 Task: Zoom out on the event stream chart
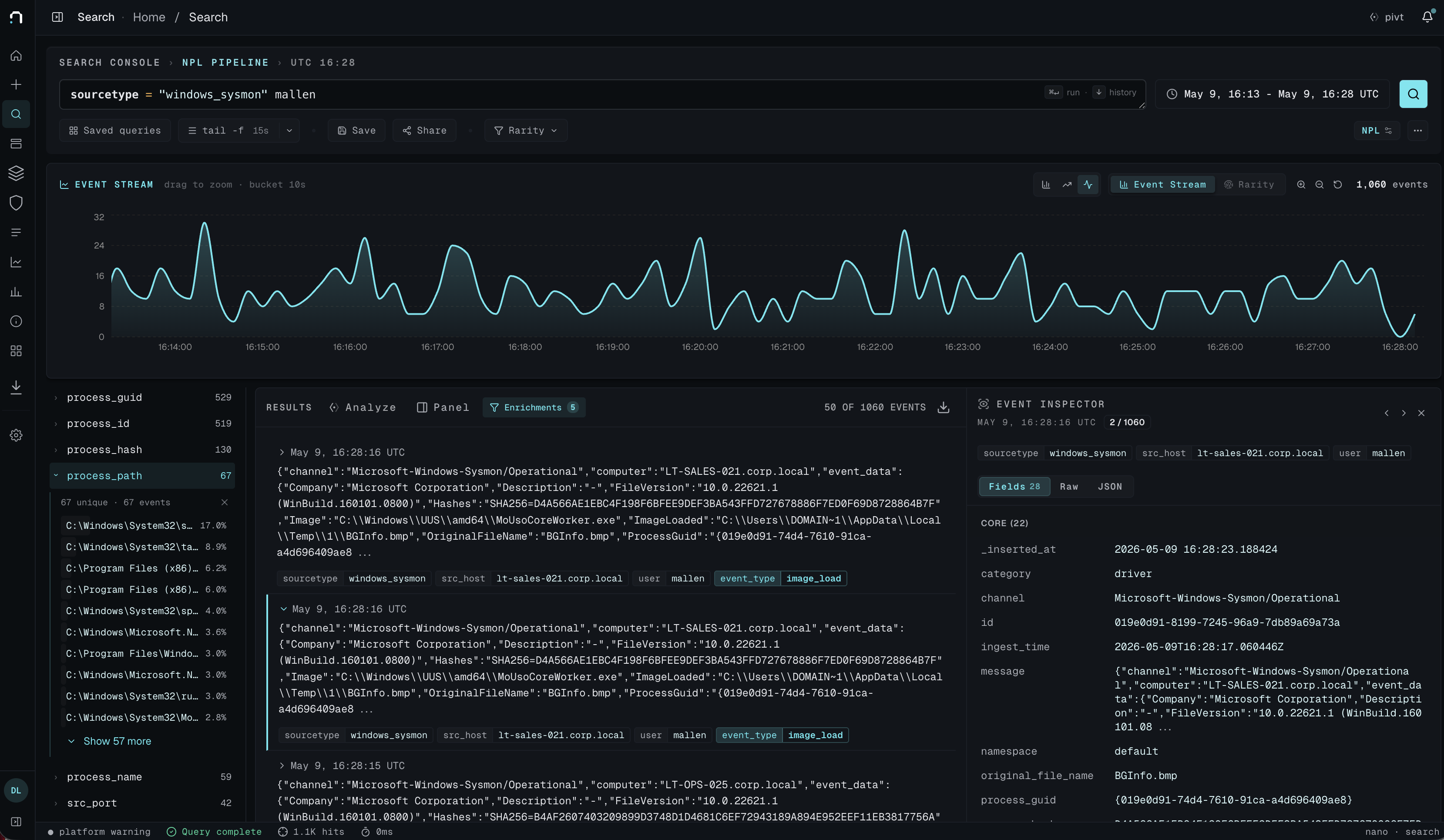click(x=1319, y=185)
